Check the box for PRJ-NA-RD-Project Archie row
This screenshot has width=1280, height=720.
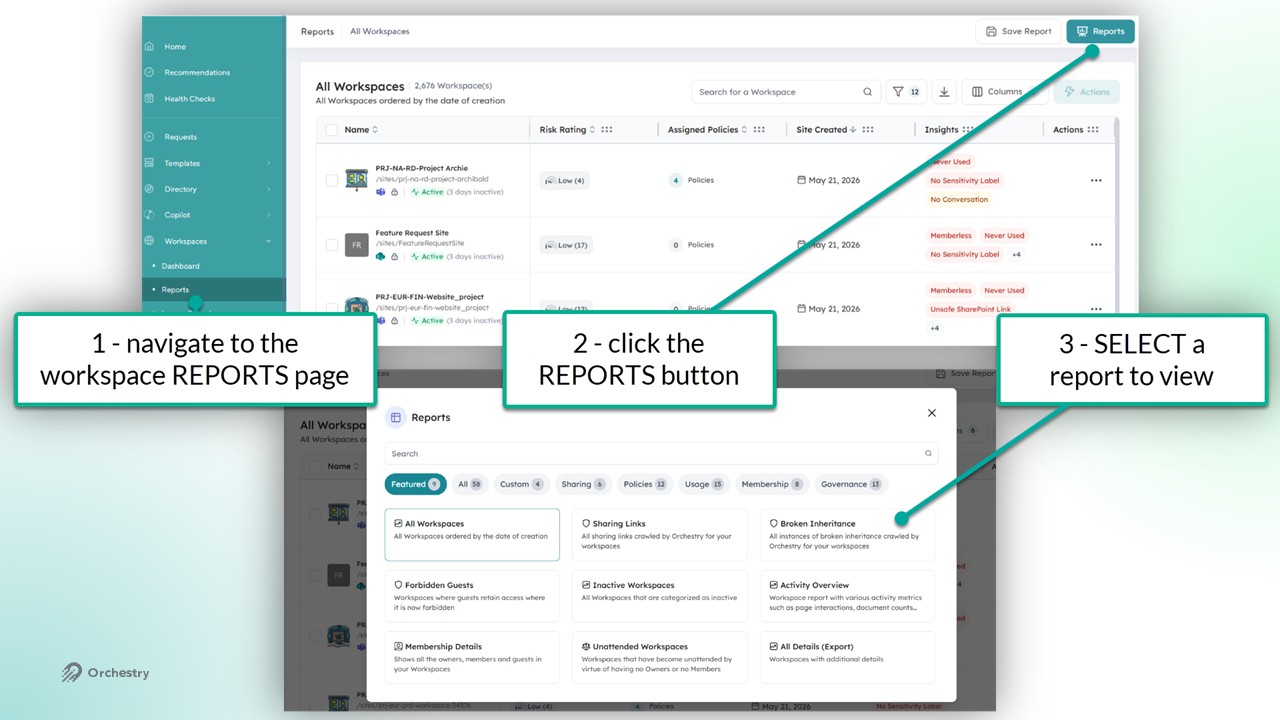[x=332, y=181]
